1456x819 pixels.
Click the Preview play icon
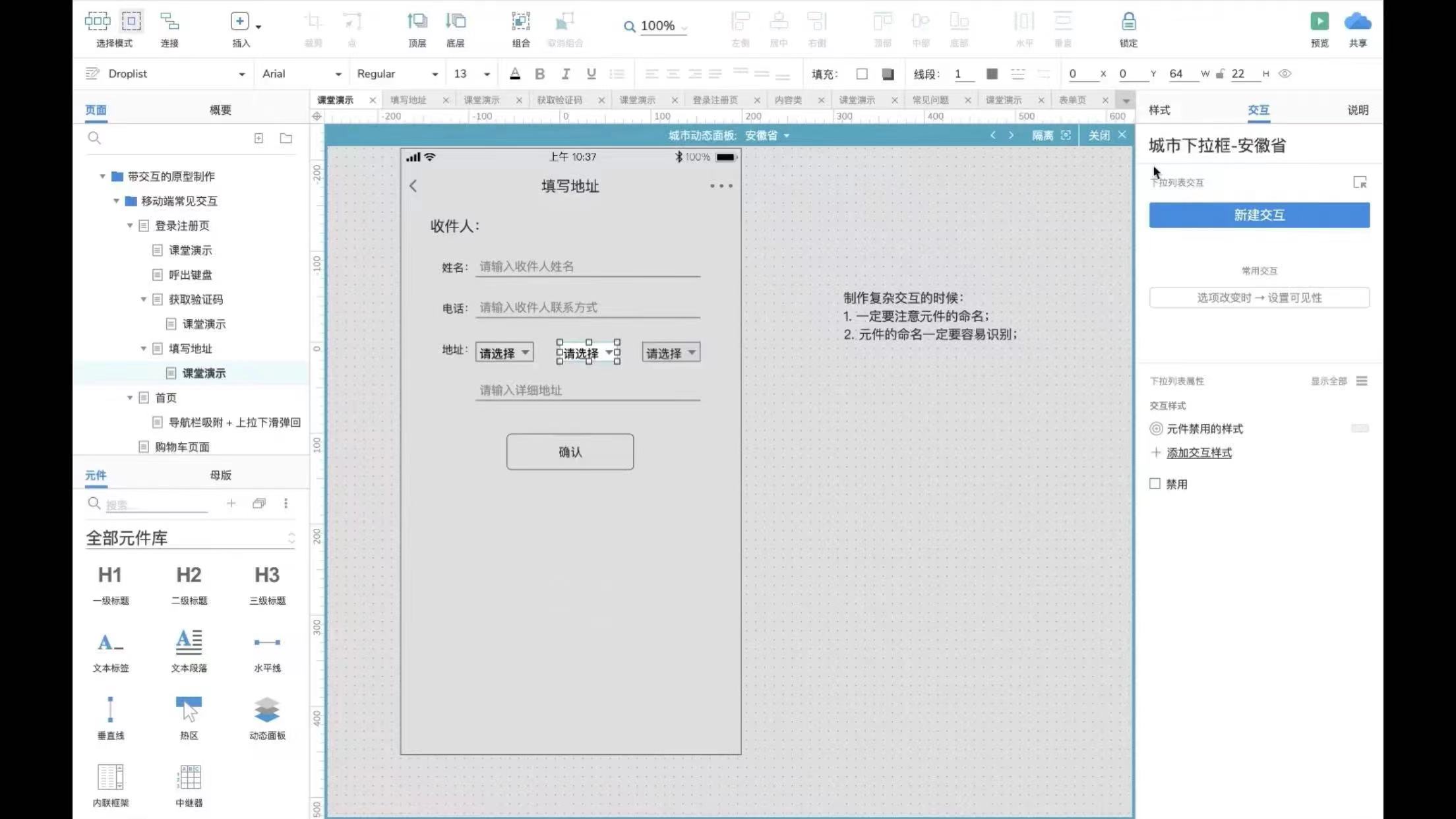click(x=1319, y=22)
